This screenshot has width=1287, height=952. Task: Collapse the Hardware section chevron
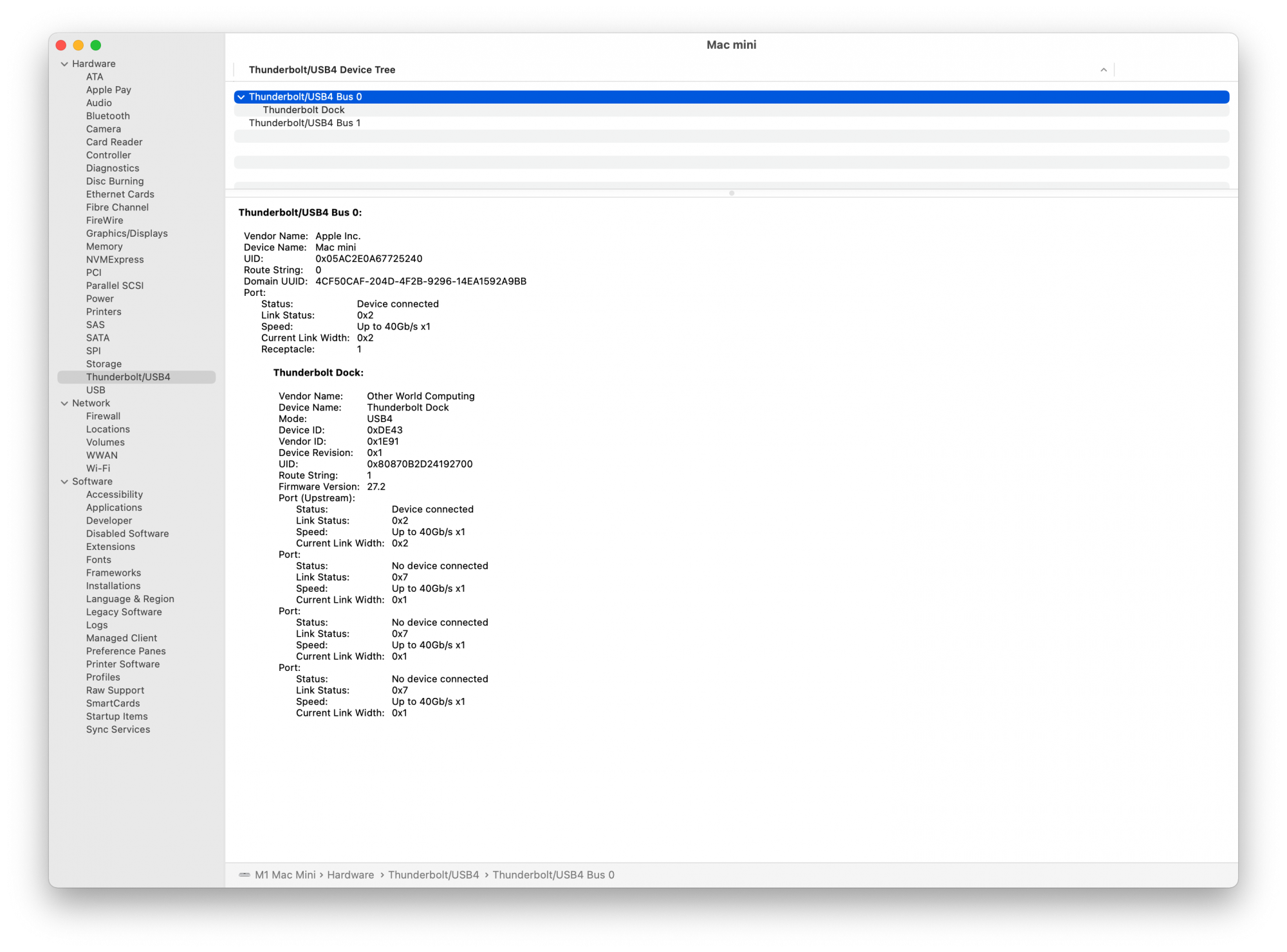tap(64, 64)
